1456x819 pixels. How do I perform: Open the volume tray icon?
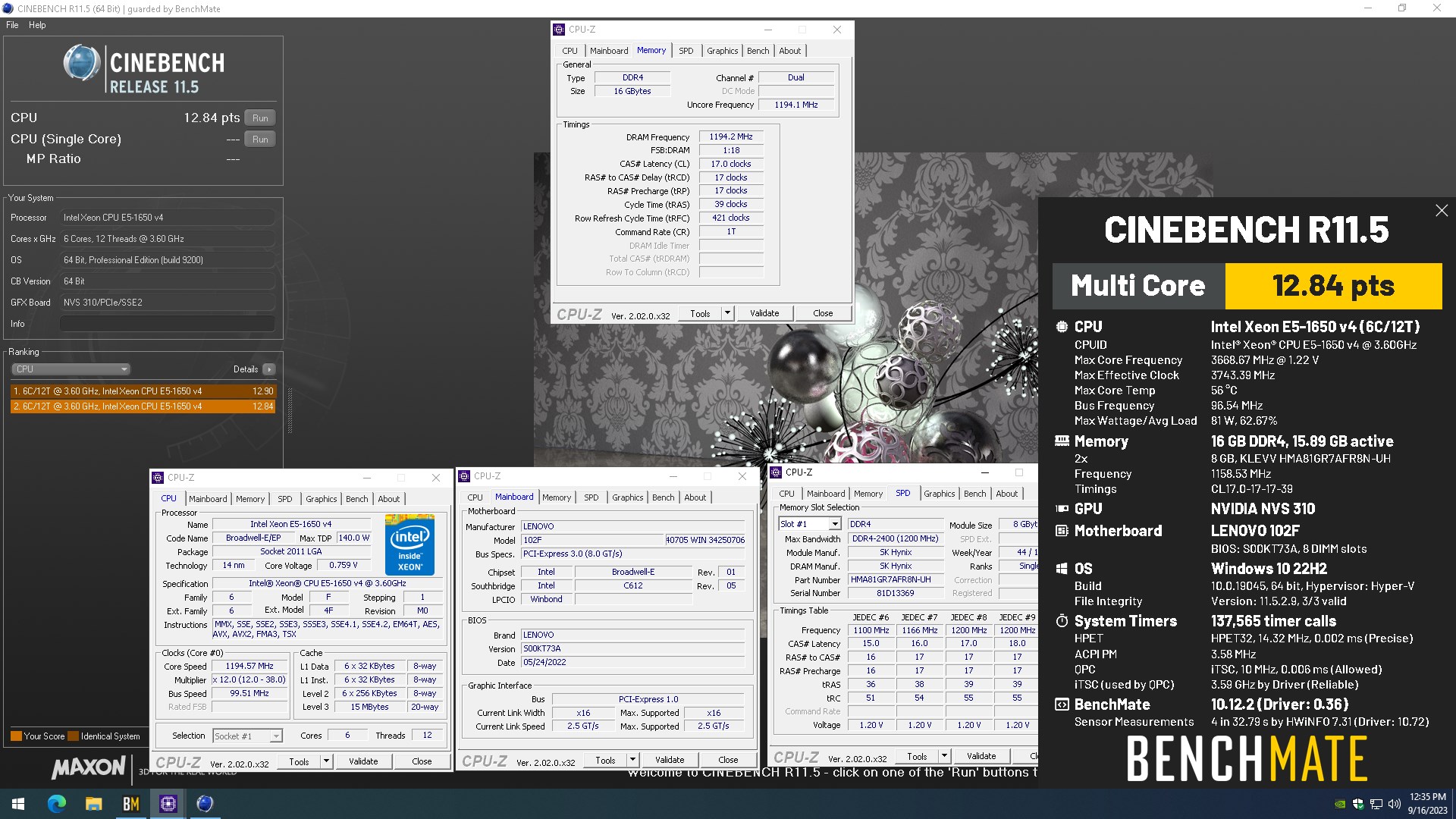coord(1394,804)
